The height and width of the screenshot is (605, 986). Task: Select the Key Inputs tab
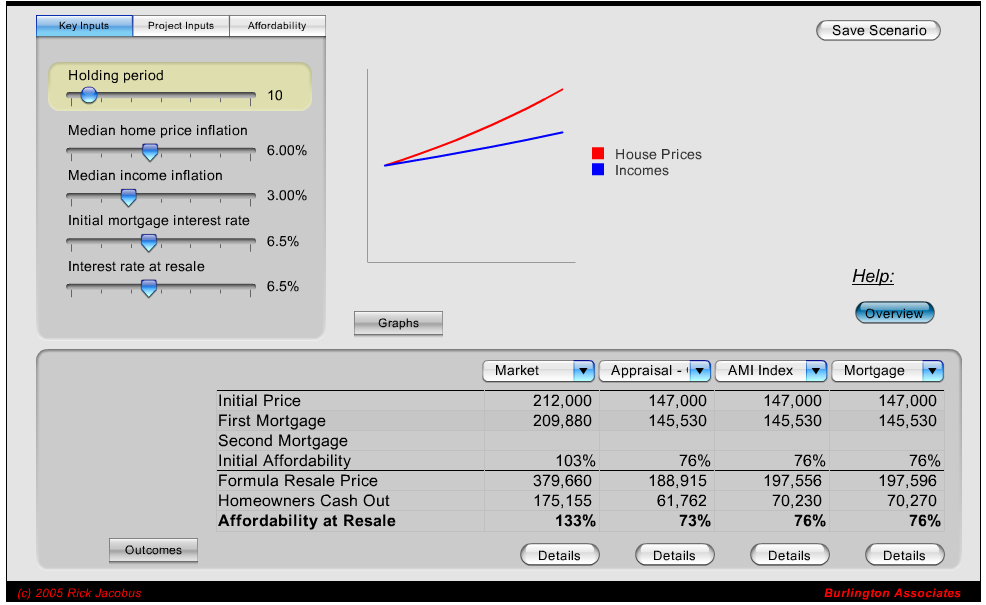[x=84, y=25]
